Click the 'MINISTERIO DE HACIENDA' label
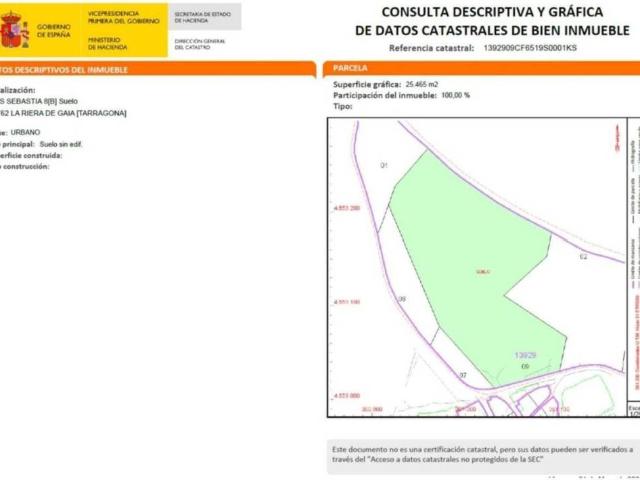The height and width of the screenshot is (480, 640). pyautogui.click(x=108, y=44)
